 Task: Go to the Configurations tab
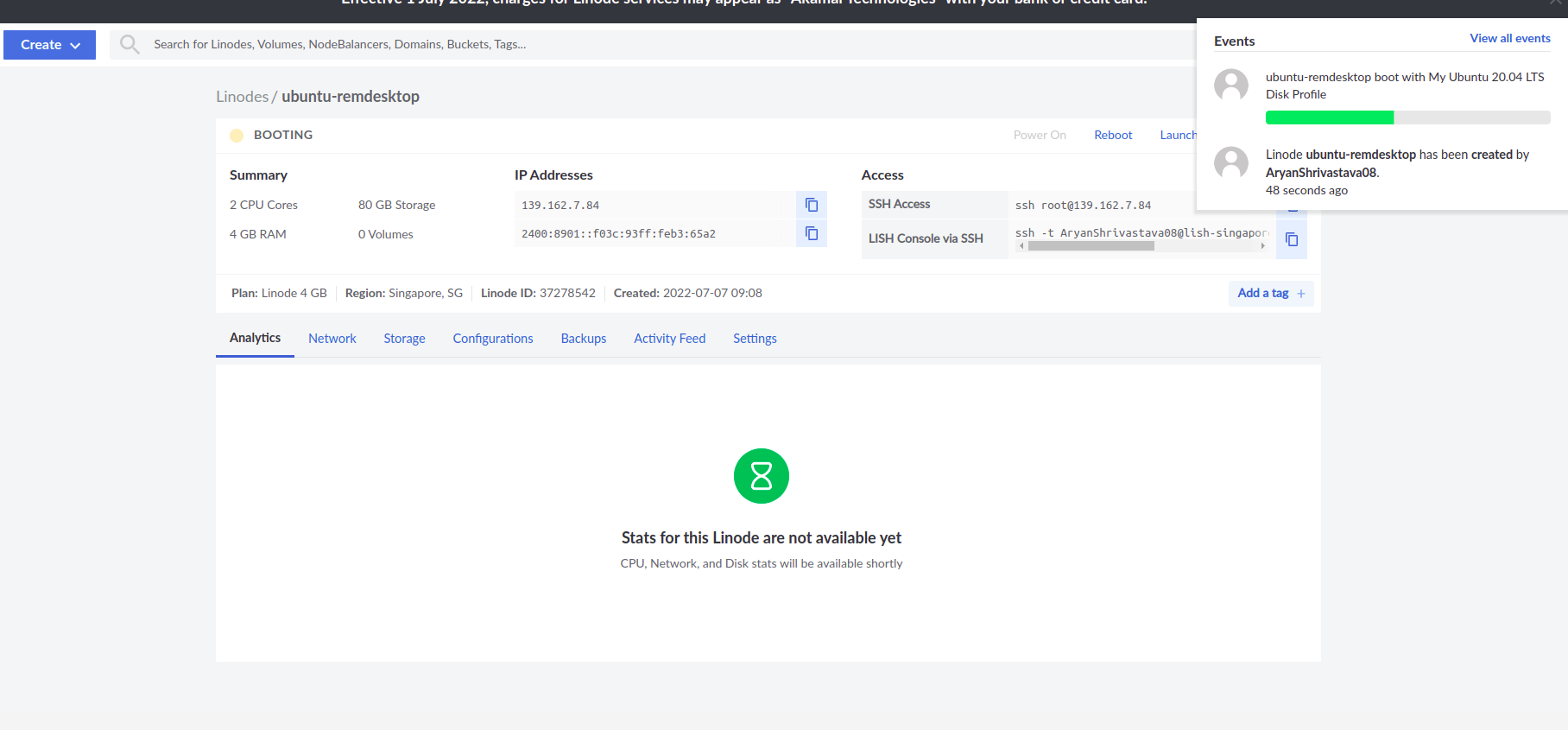point(493,339)
